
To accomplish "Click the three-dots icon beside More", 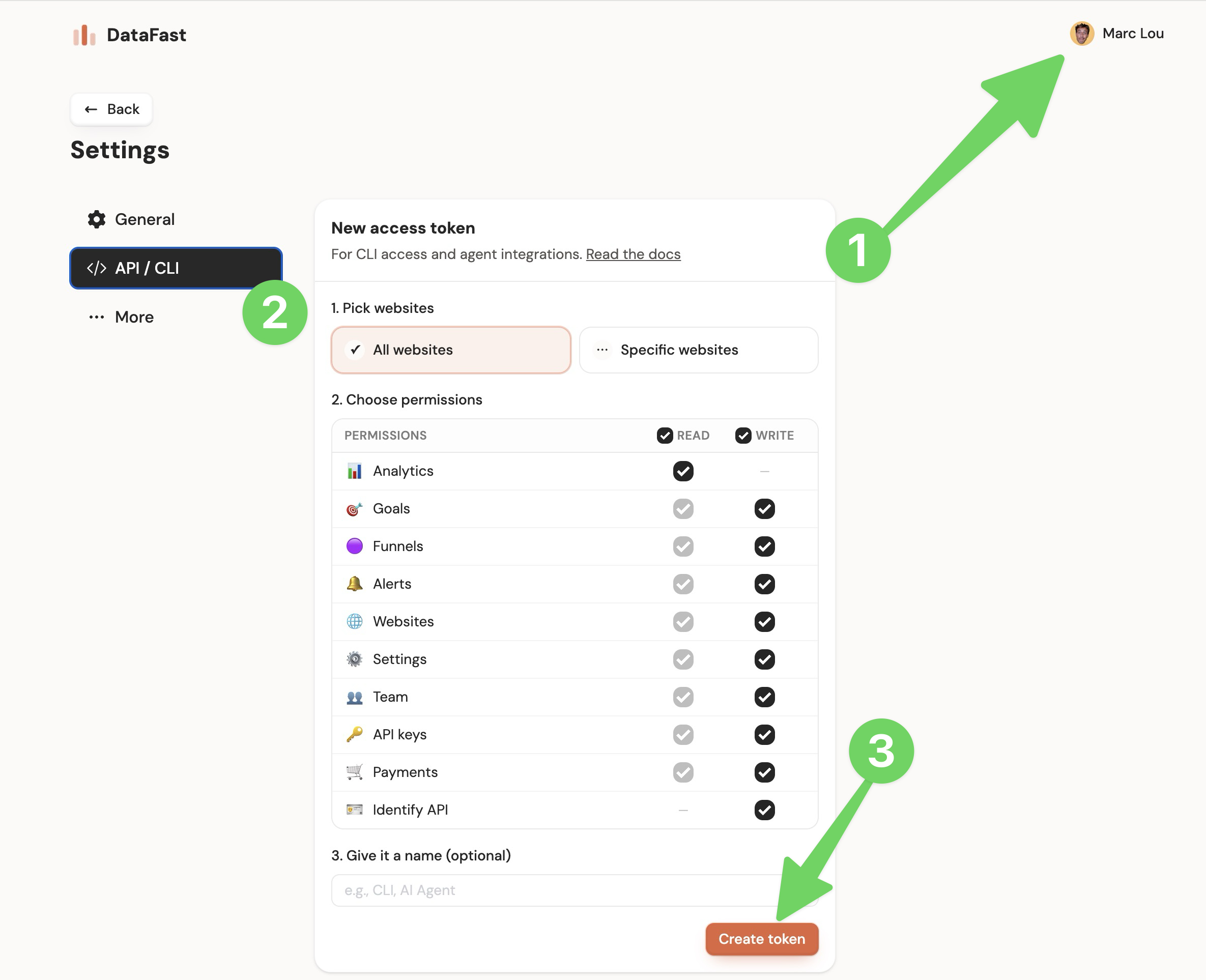I will pyautogui.click(x=97, y=318).
